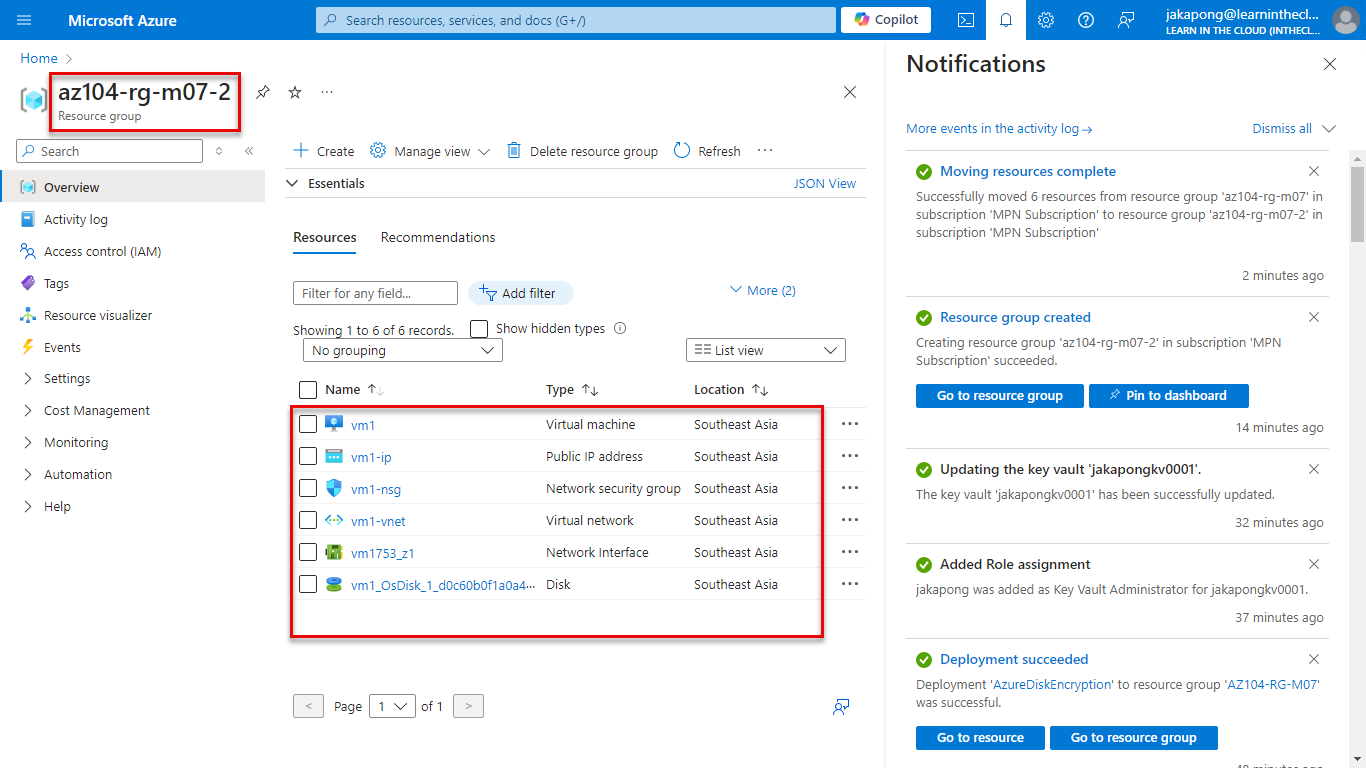Collapse all notifications with the chevron

tap(1329, 129)
